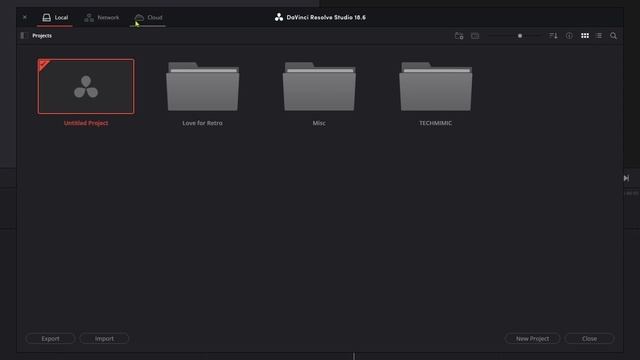Show project information icon
Viewport: 640px width, 360px height.
click(569, 36)
